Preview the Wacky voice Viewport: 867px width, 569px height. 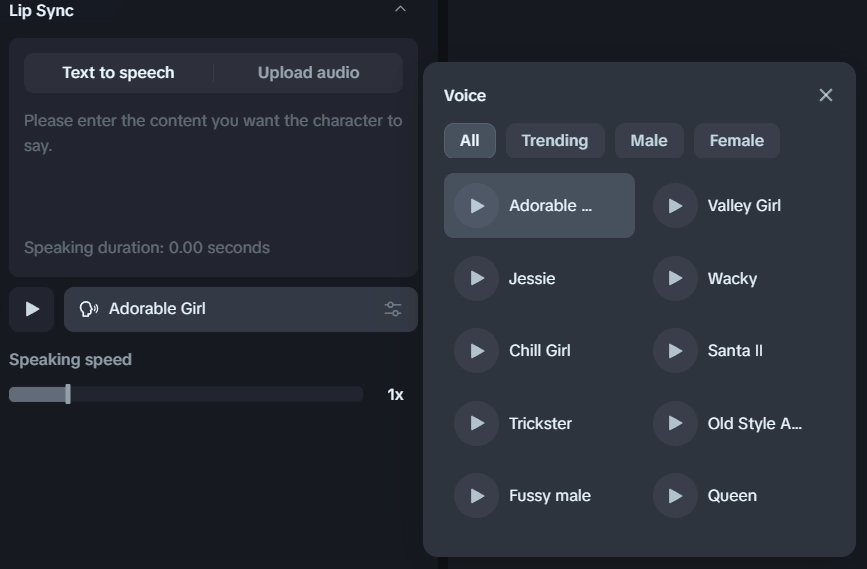[675, 278]
